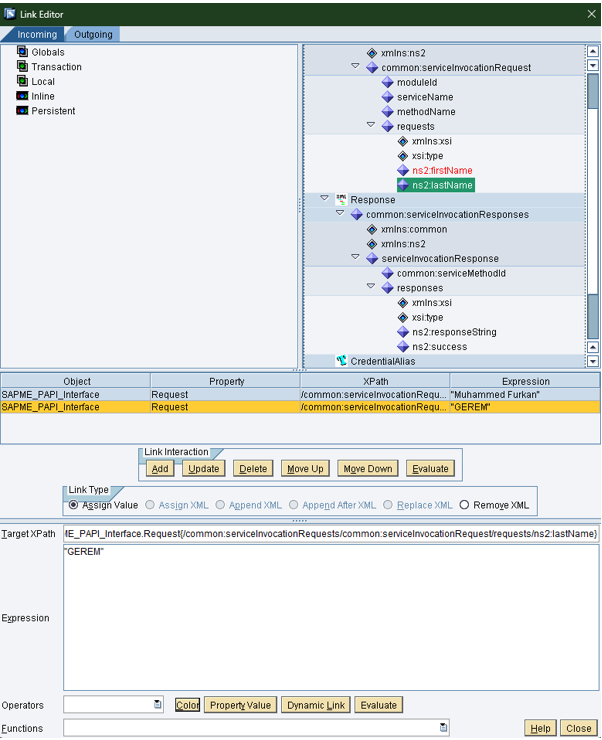The image size is (602, 740).
Task: Select the Inline variable icon
Action: [x=22, y=96]
